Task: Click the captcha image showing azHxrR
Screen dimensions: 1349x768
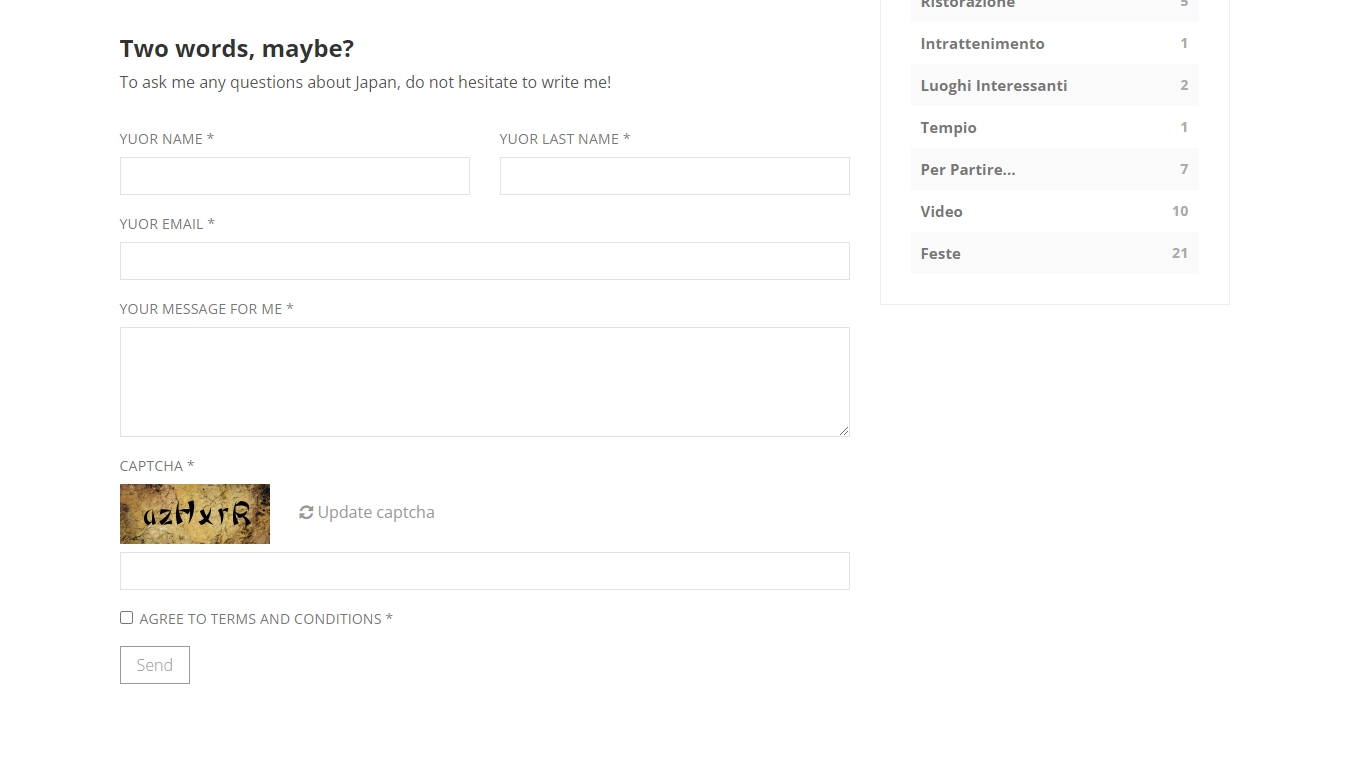Action: 195,514
